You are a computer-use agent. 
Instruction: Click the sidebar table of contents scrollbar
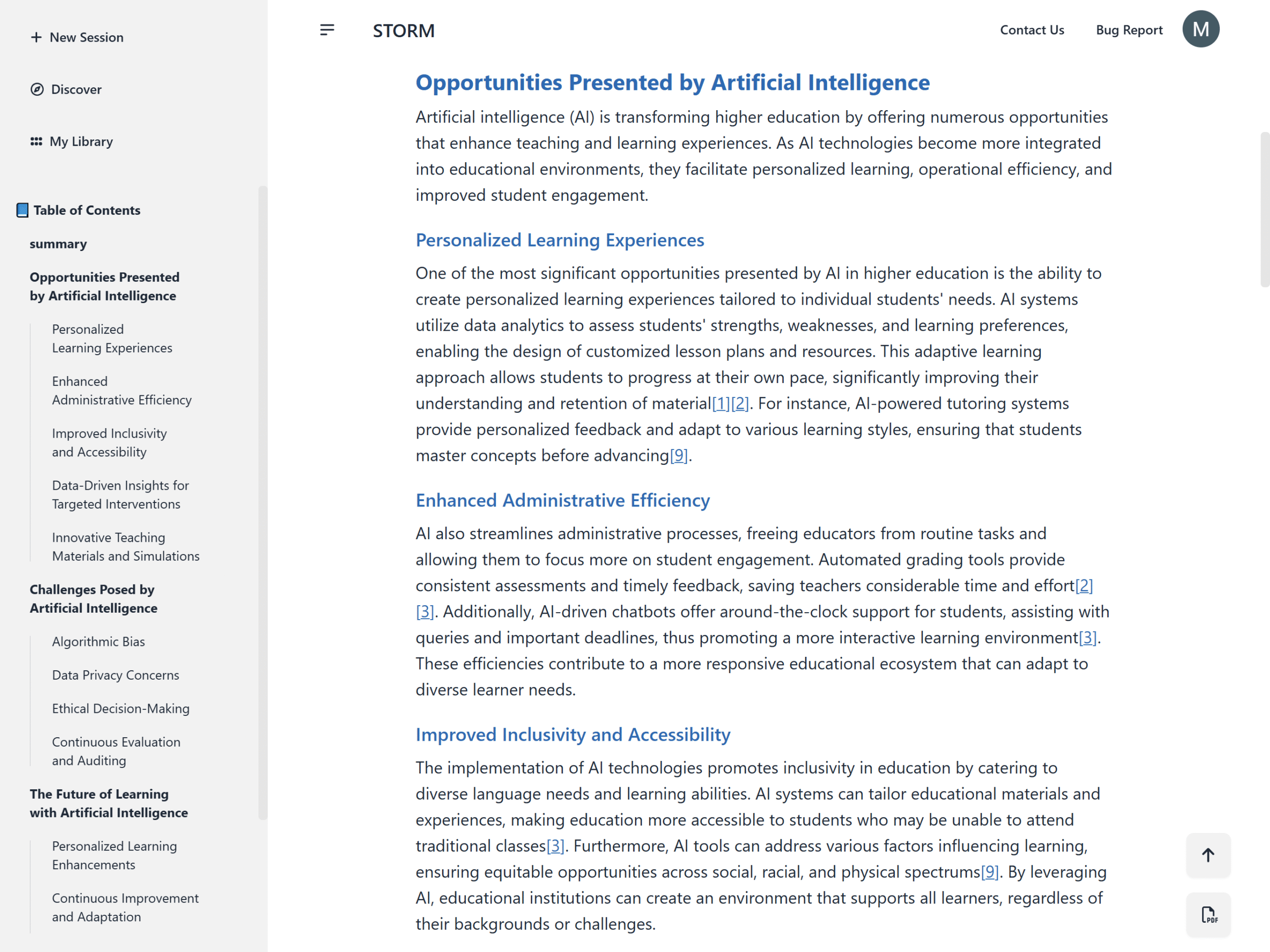tap(263, 503)
